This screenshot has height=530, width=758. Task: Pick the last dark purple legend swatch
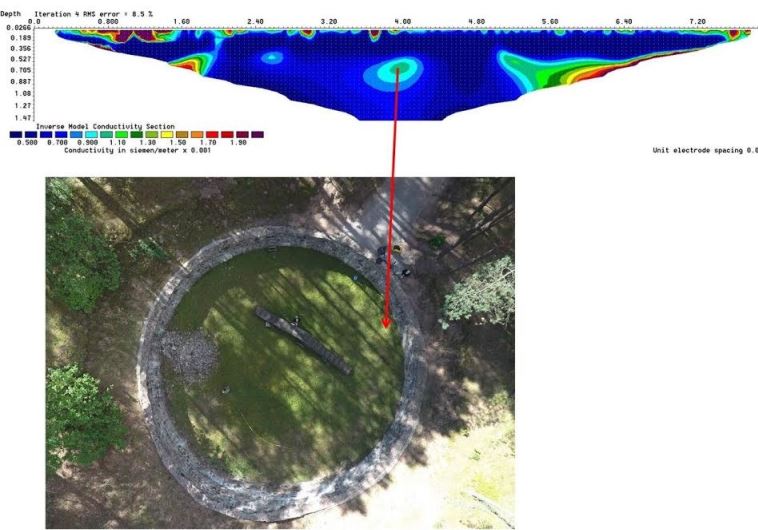257,134
